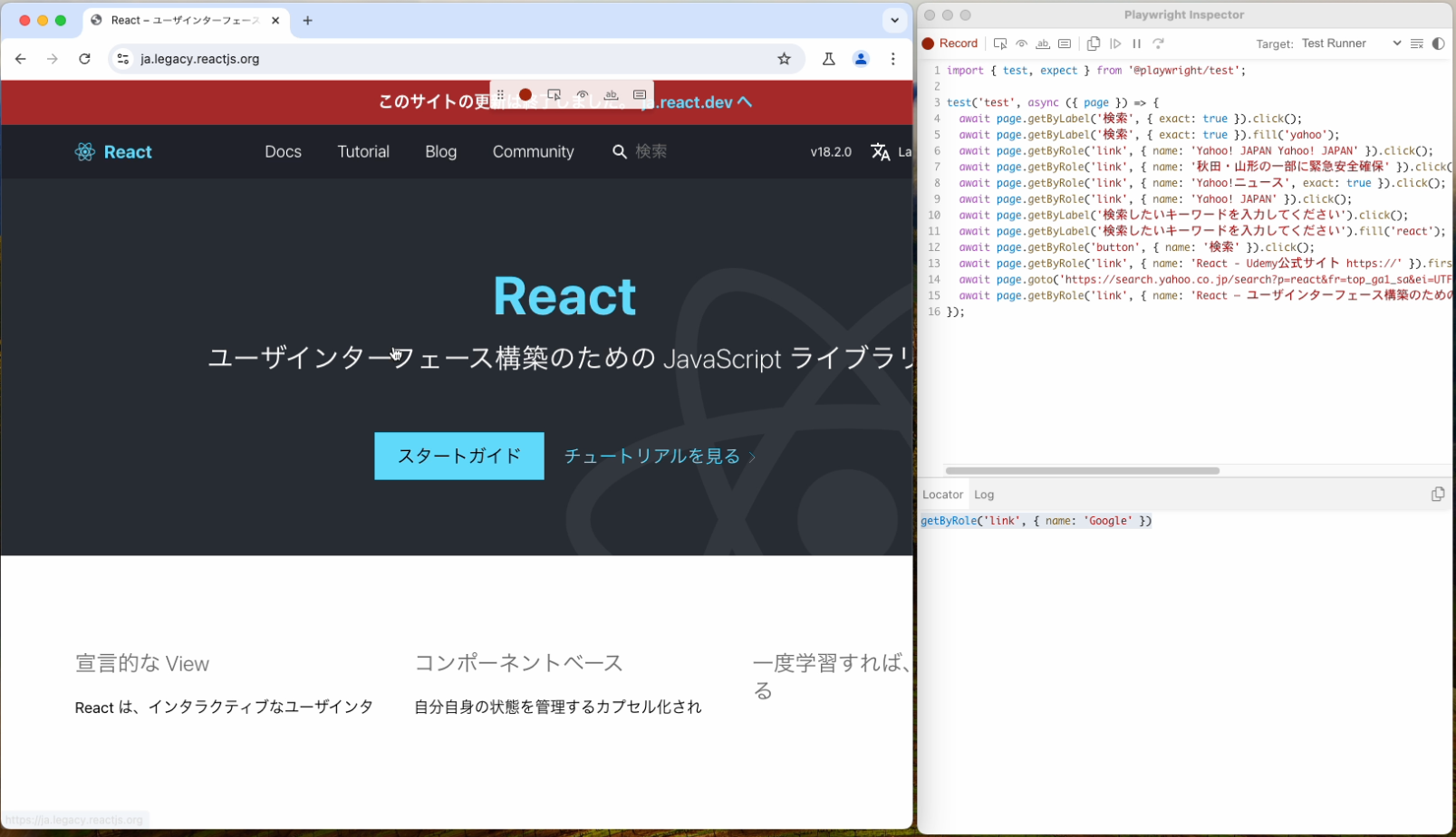Viewport: 1456px width, 837px height.
Task: Open Blog in the React navigation
Action: tap(441, 152)
